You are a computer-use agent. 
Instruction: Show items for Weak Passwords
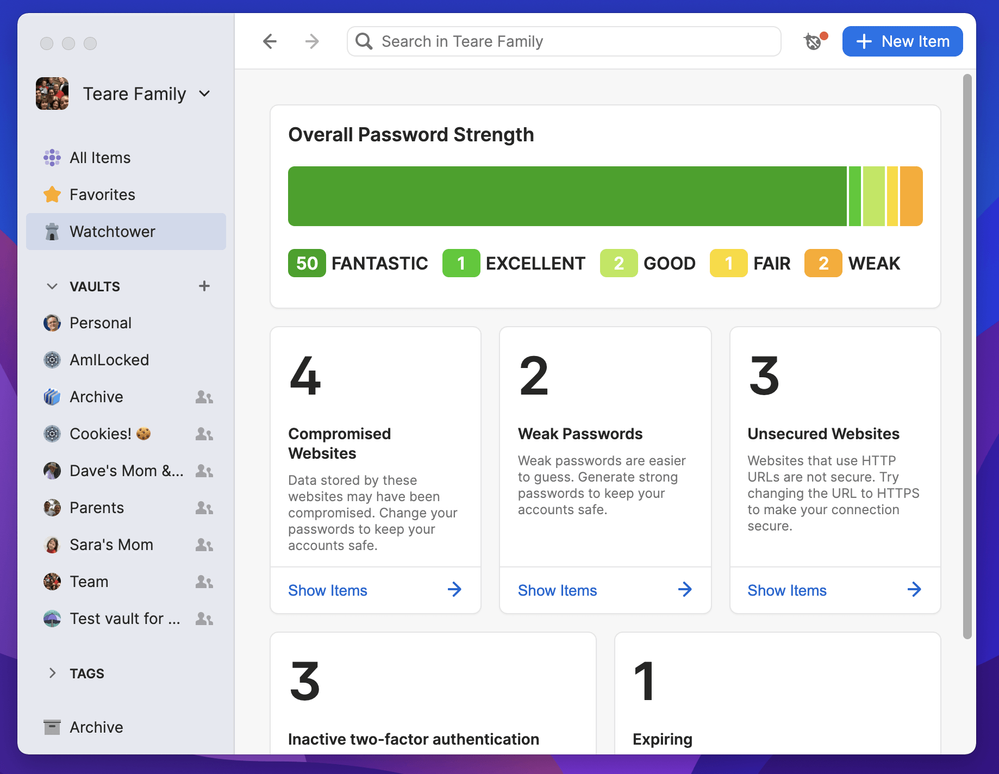(605, 590)
